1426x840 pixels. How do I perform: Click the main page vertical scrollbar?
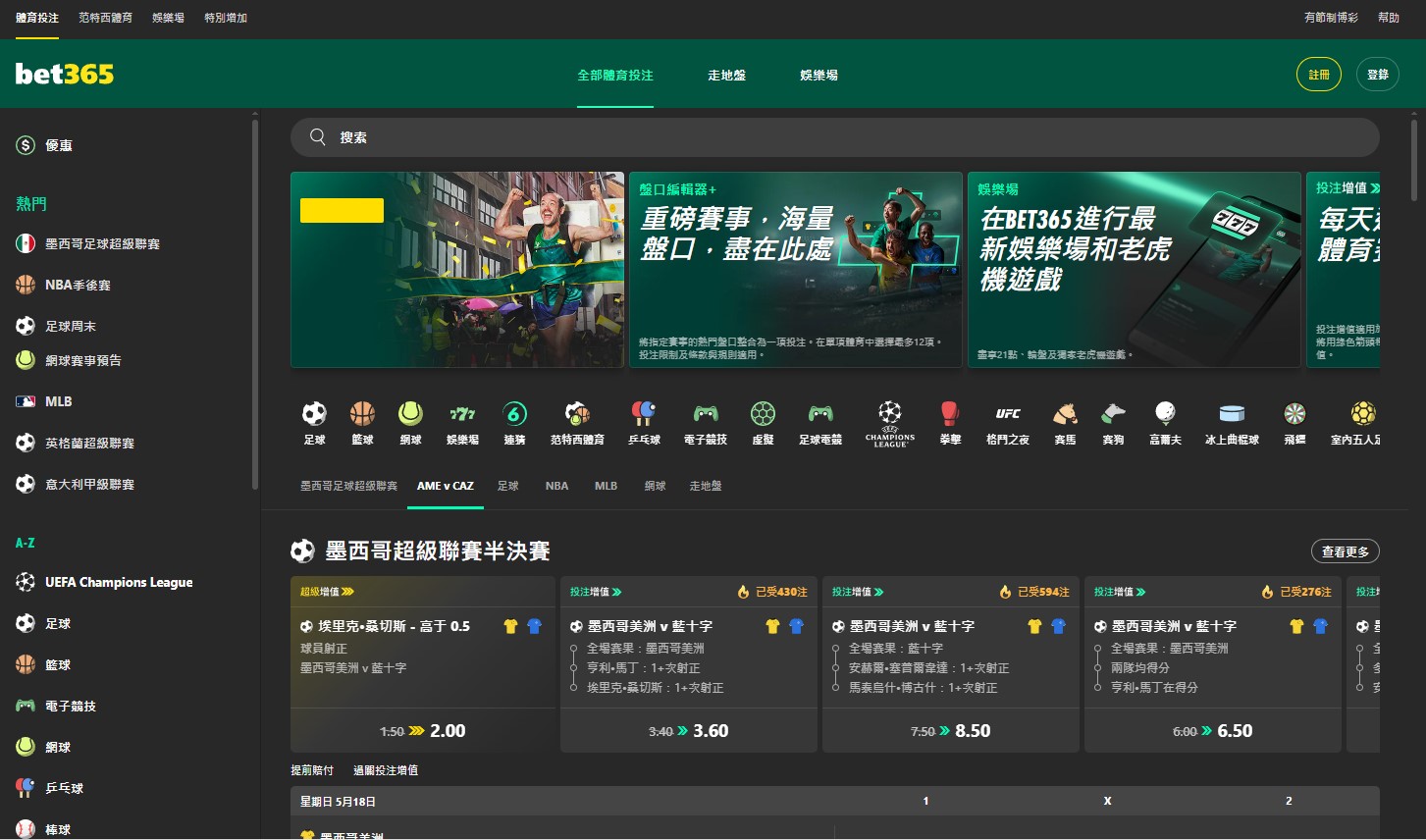[x=1414, y=160]
